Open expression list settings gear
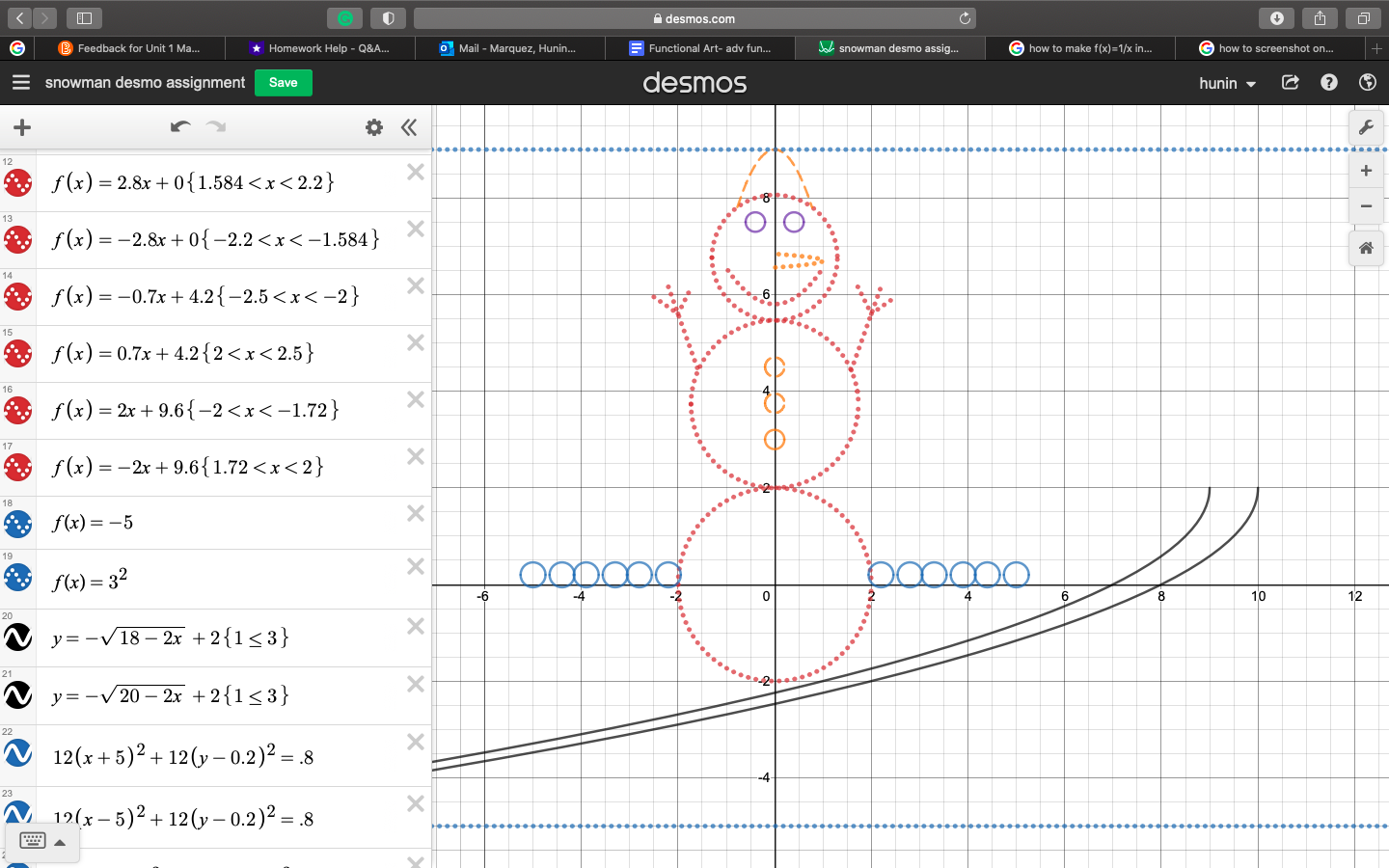This screenshot has width=1389, height=868. (x=374, y=127)
